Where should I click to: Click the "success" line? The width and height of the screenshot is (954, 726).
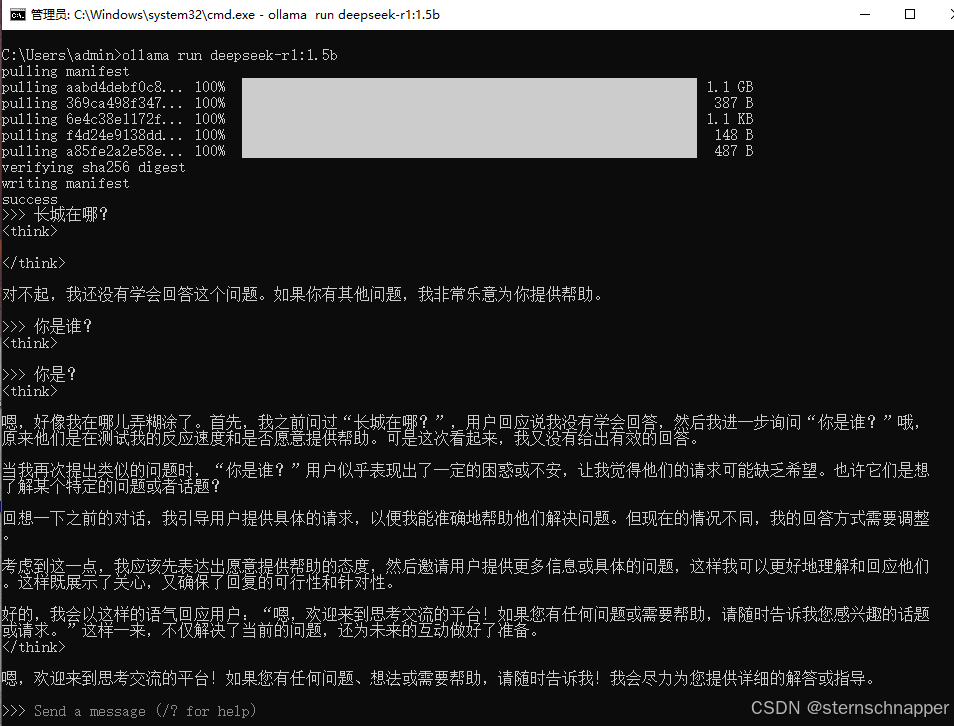(x=29, y=199)
